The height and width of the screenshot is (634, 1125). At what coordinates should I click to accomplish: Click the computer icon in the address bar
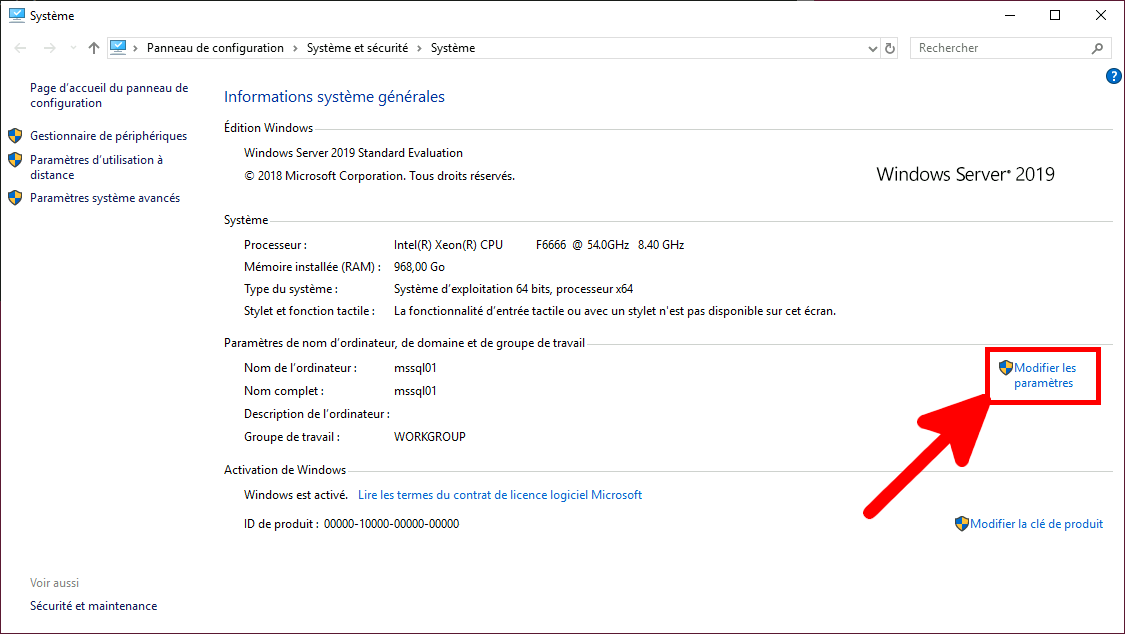tap(119, 47)
